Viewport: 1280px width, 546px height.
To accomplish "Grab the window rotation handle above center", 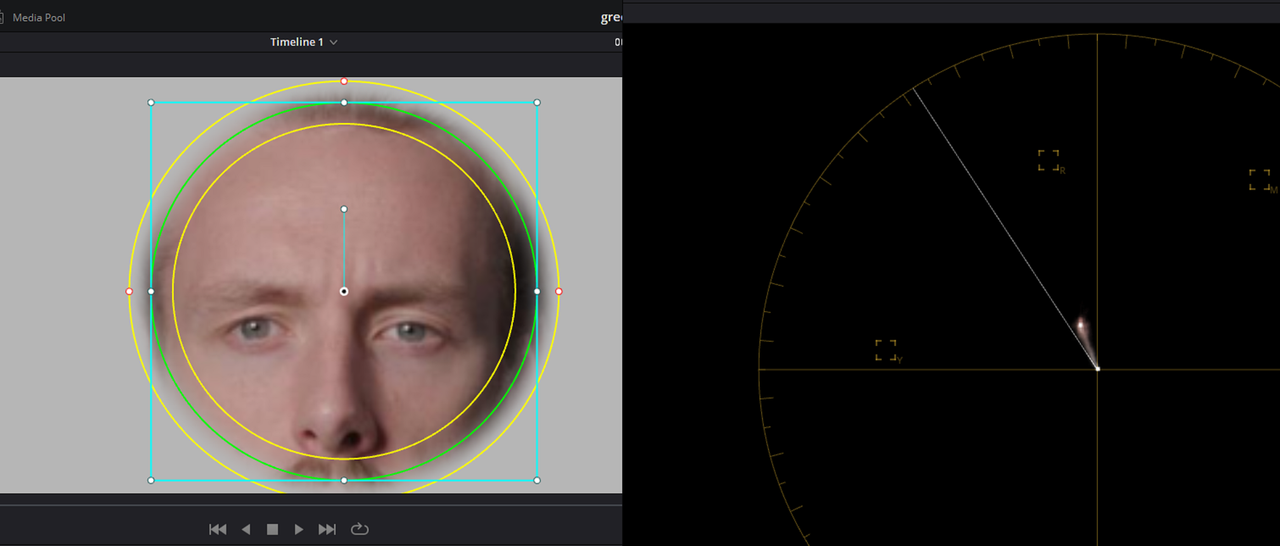I will 344,209.
